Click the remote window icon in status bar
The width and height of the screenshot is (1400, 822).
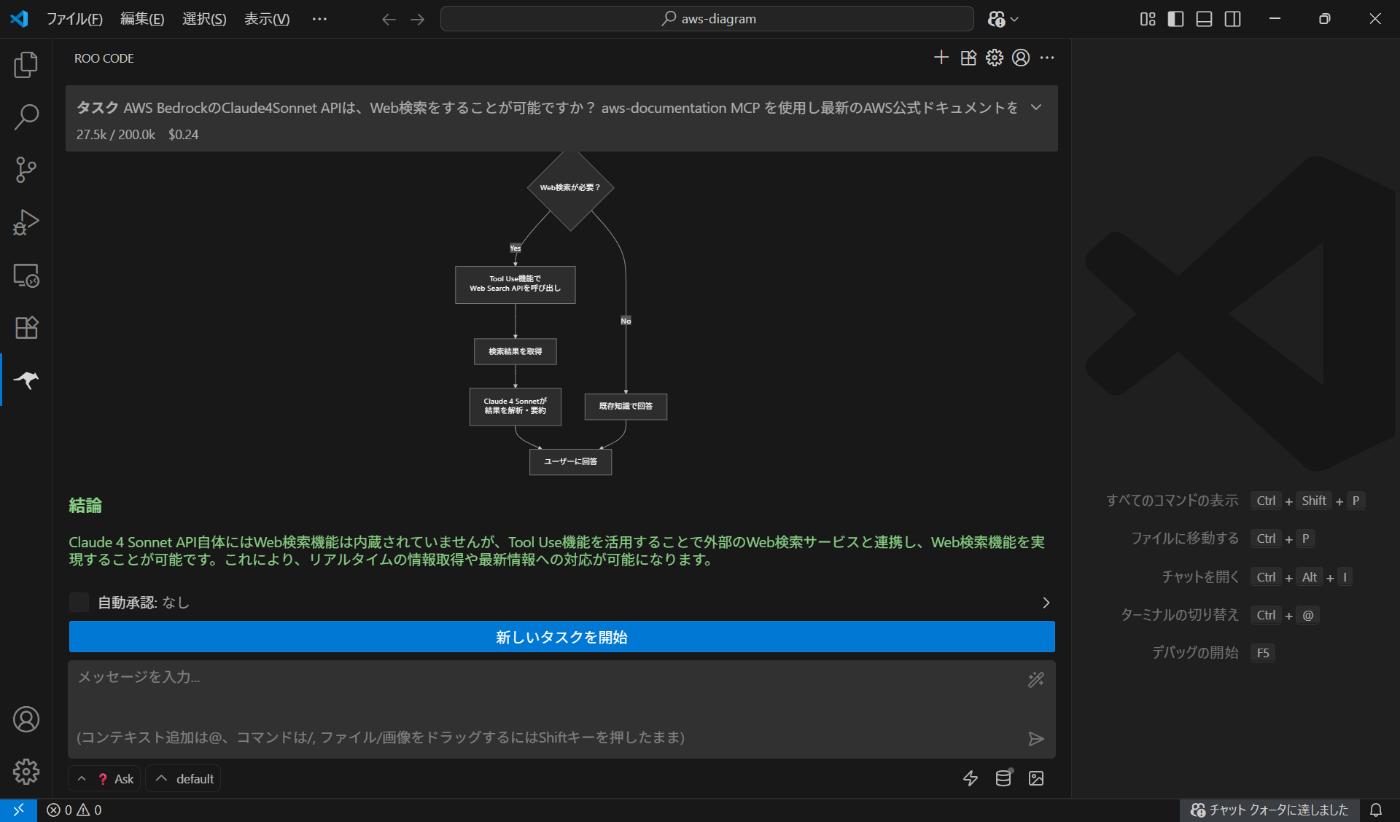point(18,810)
